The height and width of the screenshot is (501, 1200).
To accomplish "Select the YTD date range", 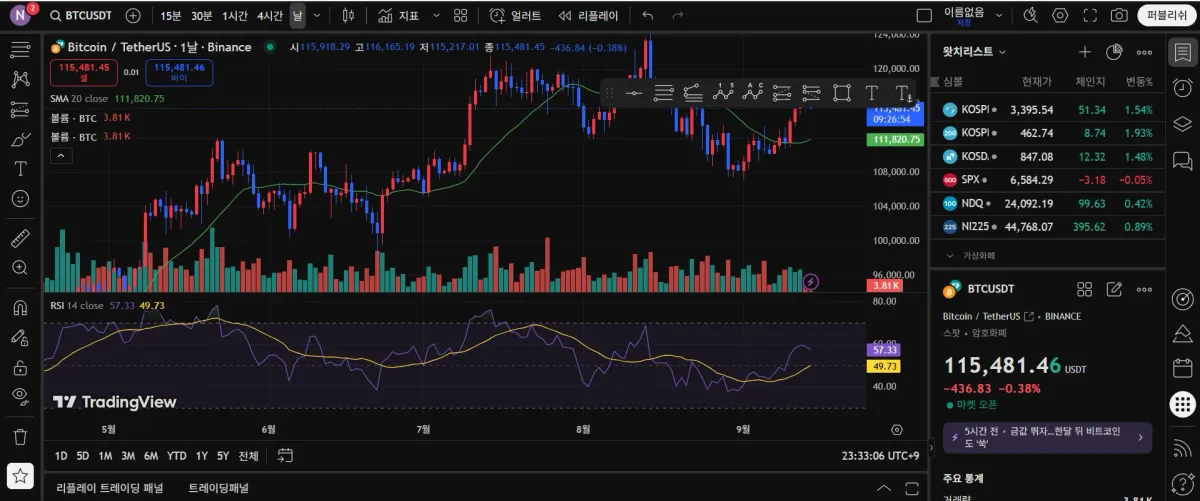I will 176,456.
